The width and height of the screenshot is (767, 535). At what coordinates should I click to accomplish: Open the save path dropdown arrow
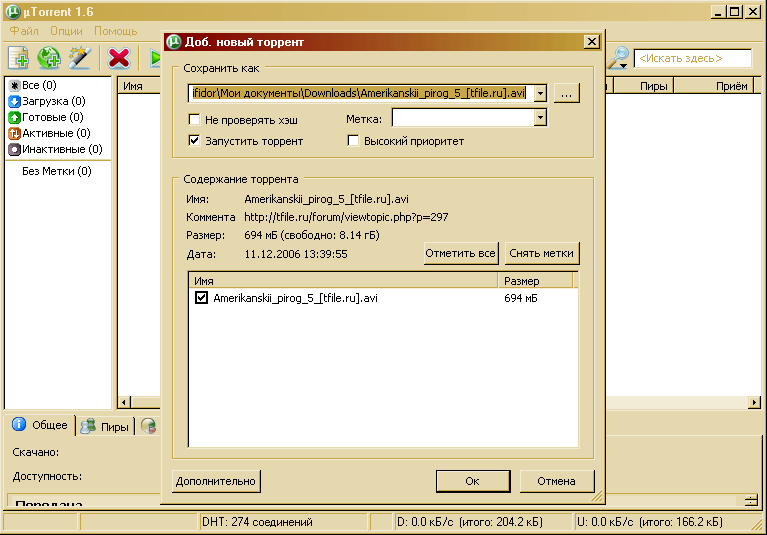(540, 93)
